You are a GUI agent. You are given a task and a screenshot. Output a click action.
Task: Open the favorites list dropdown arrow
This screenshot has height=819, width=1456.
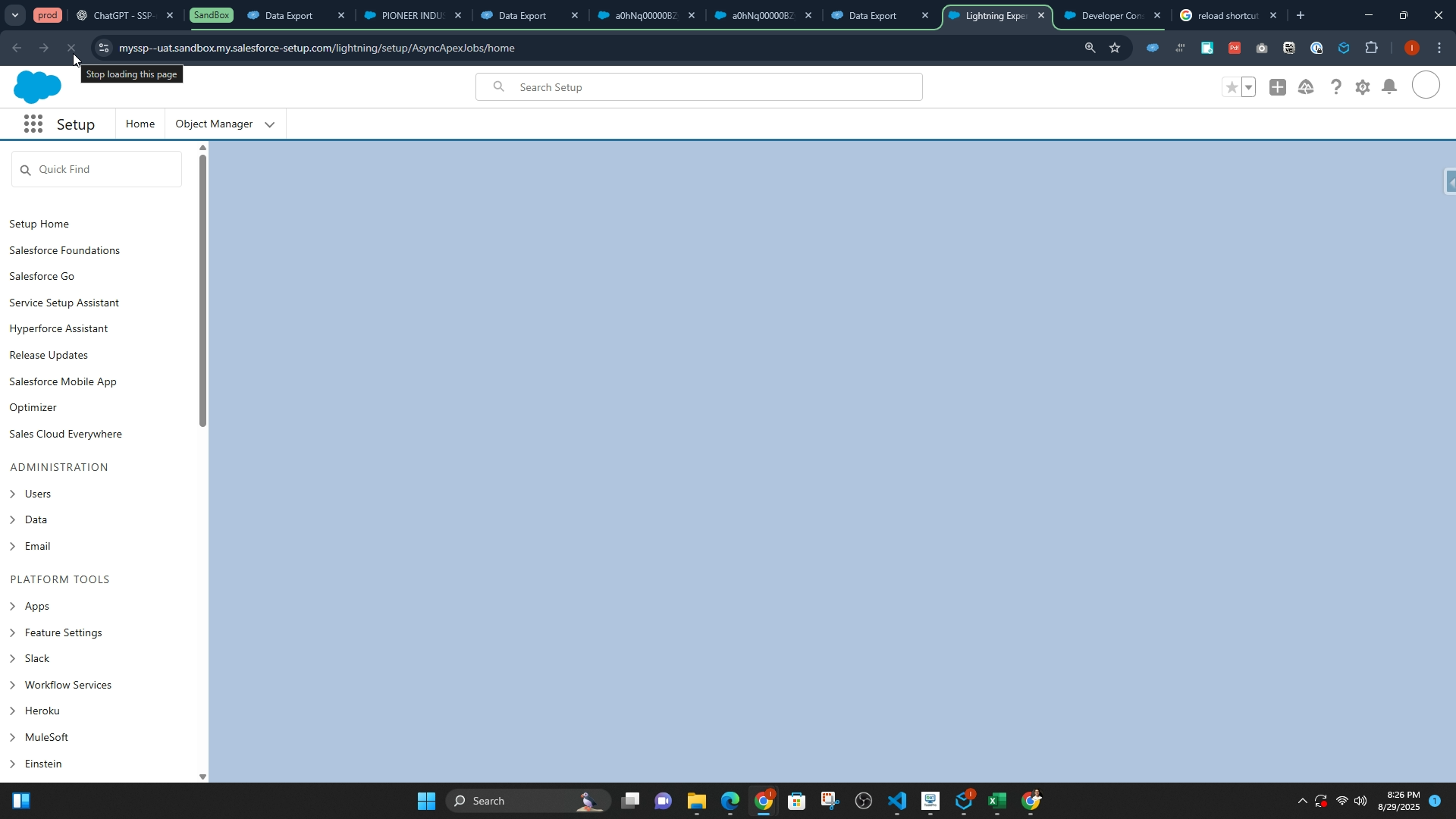[1248, 88]
